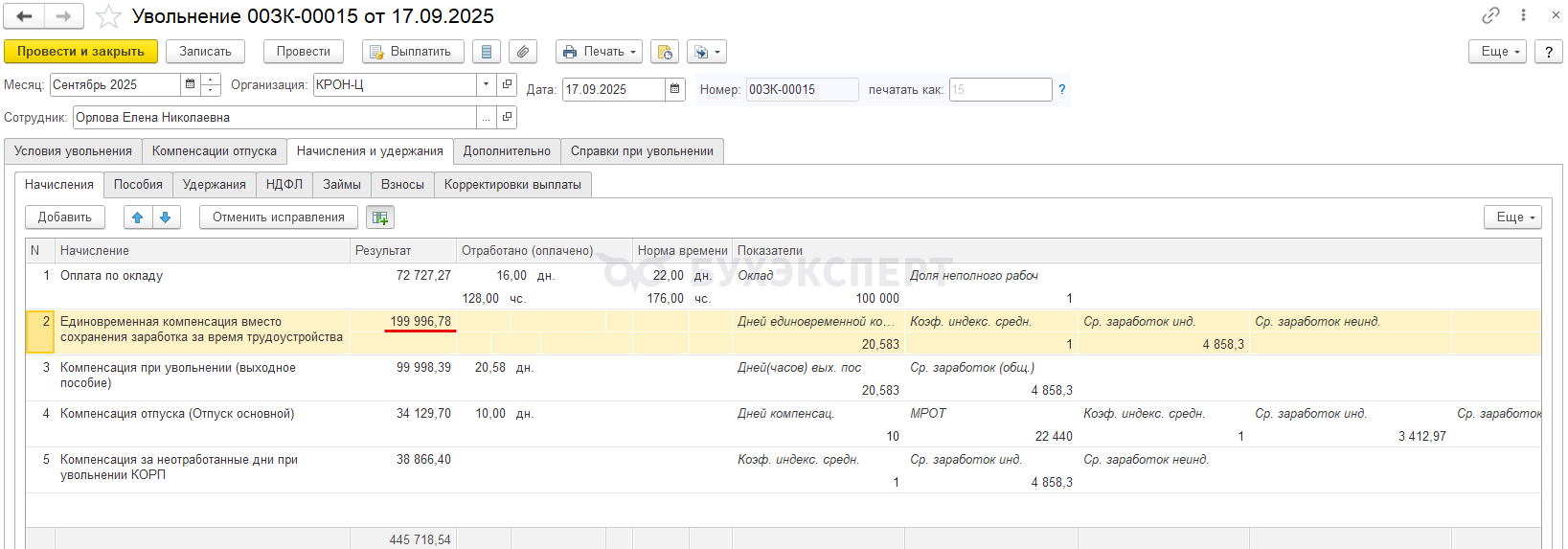Open calendar for Дата field
This screenshot has width=1568, height=549.
675,89
